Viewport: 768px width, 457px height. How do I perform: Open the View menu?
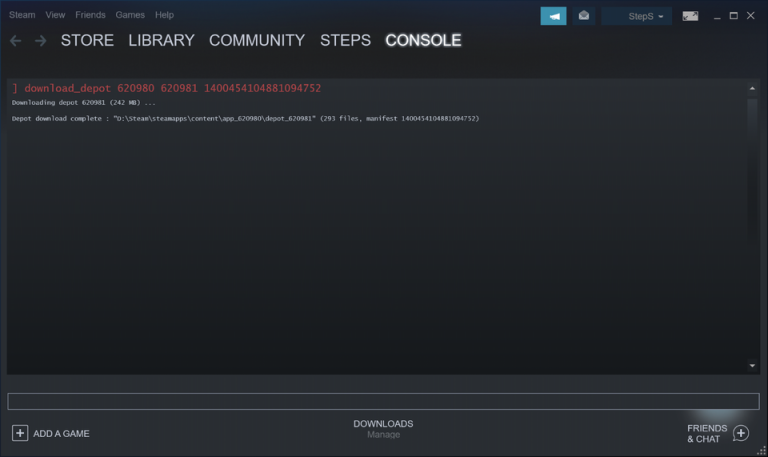(x=55, y=15)
